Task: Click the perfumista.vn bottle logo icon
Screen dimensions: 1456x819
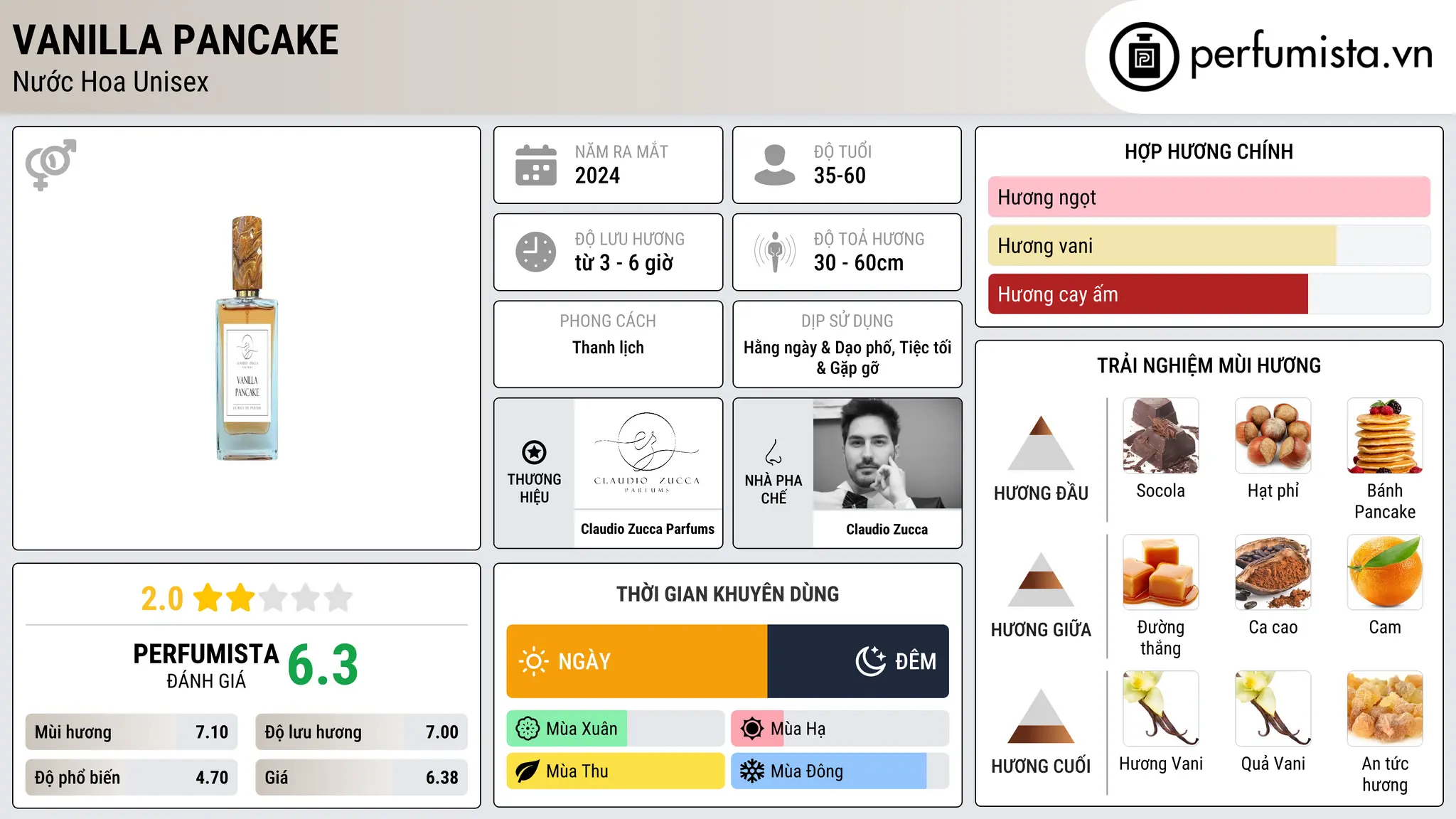Action: (1144, 57)
